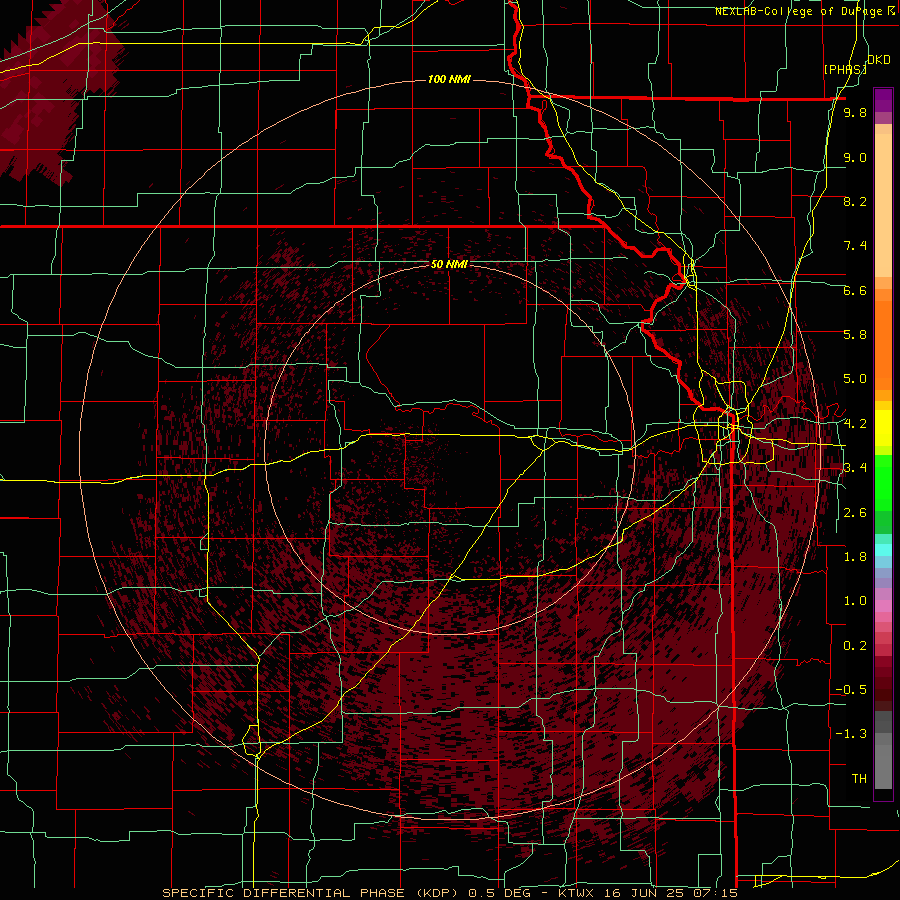Click the Specific Differential Phase caption at bottom
Image resolution: width=900 pixels, height=900 pixels.
[x=449, y=893]
